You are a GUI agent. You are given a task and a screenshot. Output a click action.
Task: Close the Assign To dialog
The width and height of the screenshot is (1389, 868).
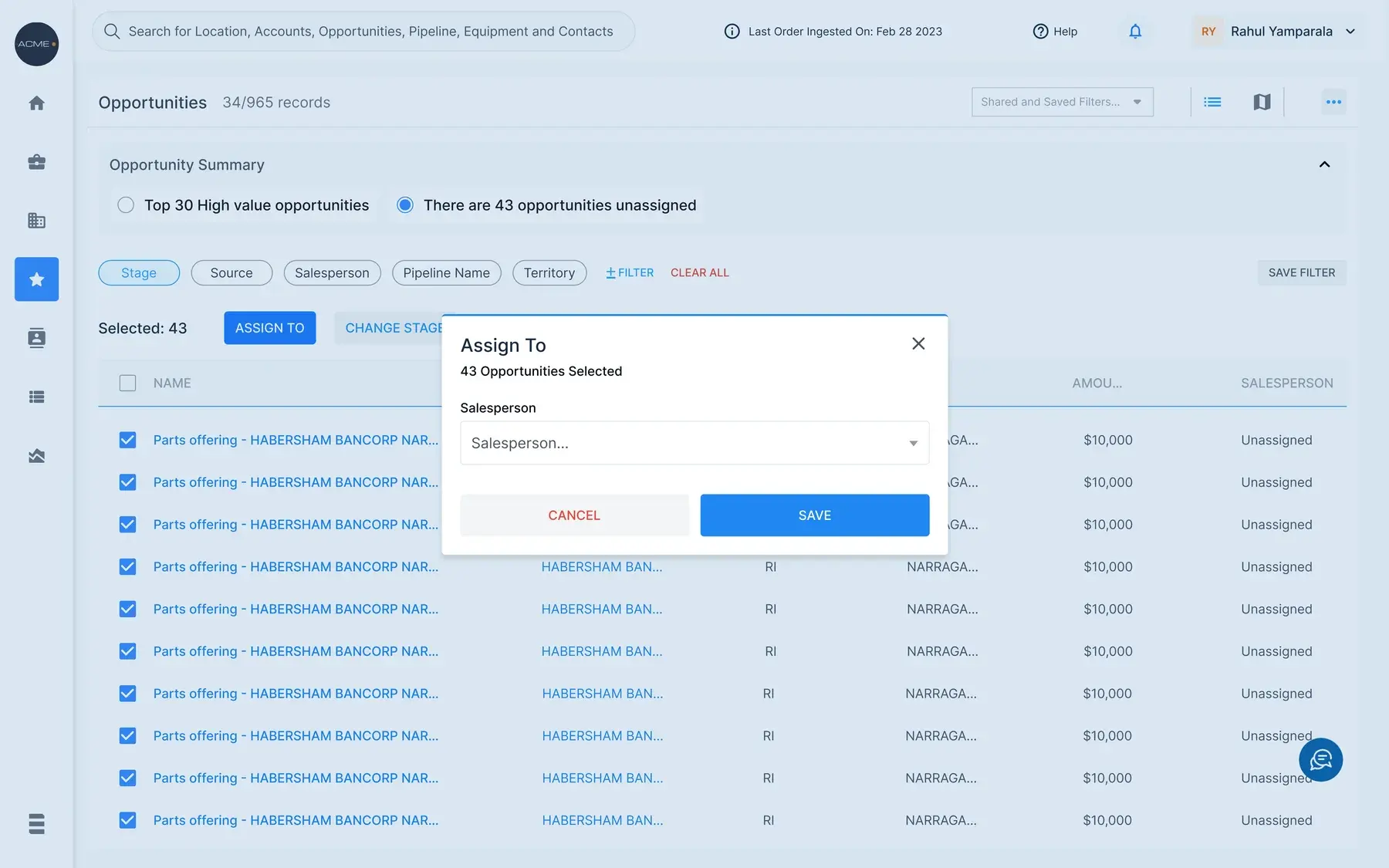click(918, 343)
